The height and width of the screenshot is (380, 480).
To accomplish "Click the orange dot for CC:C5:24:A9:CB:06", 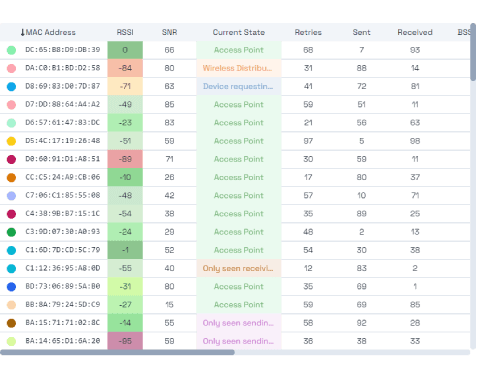I will point(11,177).
